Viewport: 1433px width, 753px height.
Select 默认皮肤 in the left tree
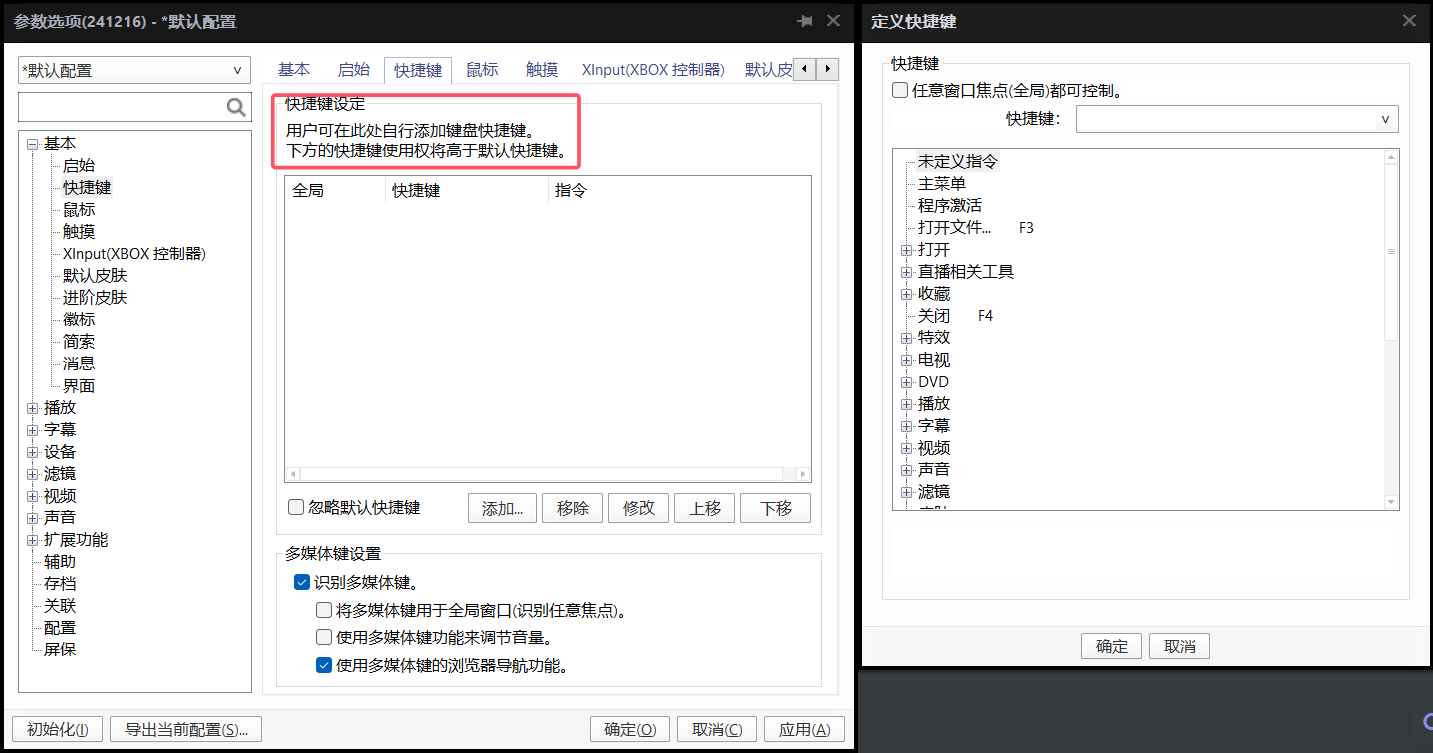point(95,276)
